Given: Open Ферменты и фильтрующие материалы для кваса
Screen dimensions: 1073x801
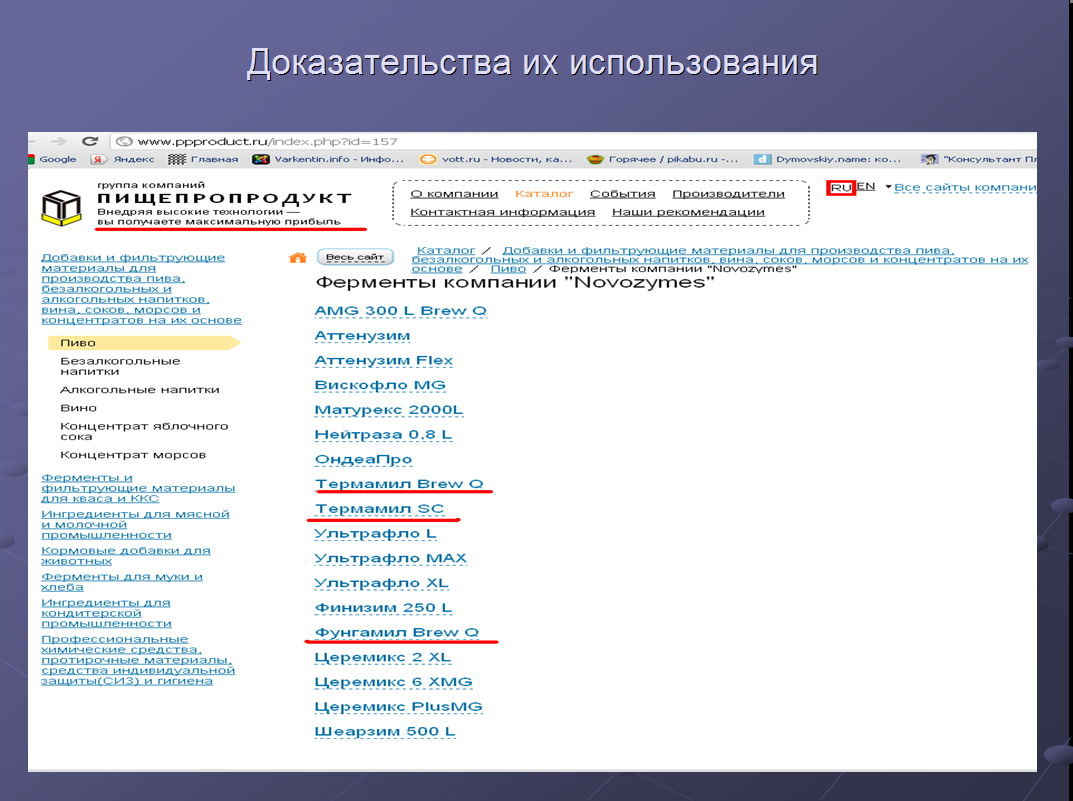Looking at the screenshot, I should coord(138,488).
